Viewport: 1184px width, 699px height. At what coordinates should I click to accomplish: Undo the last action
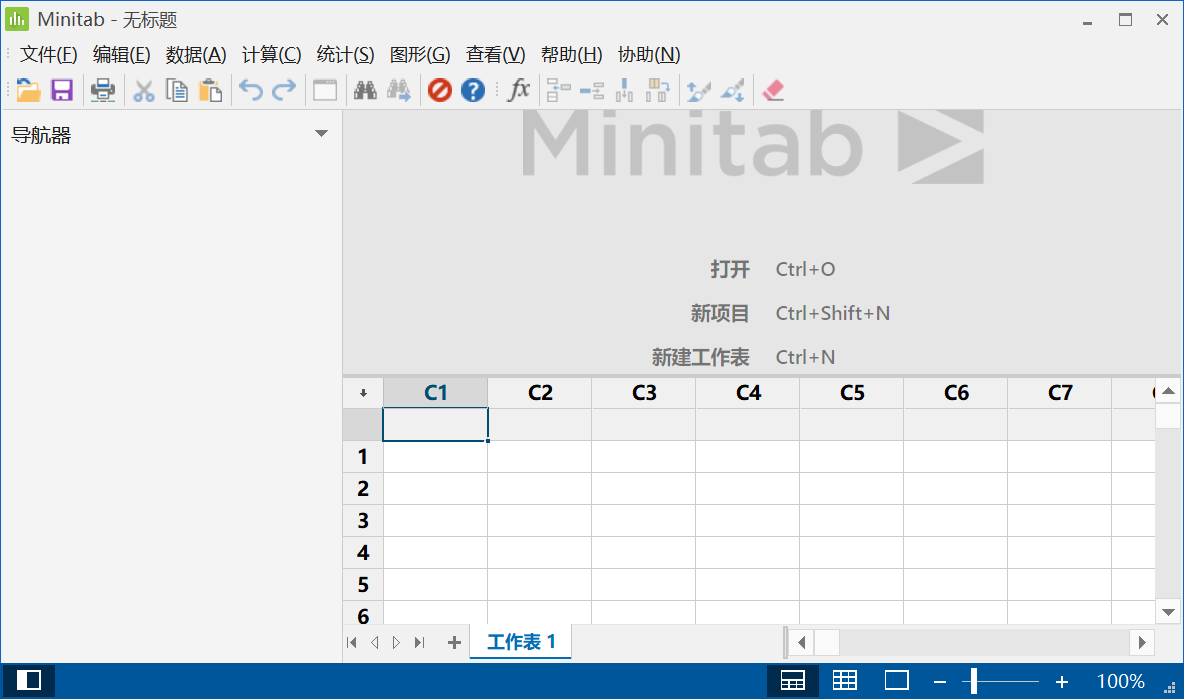[251, 91]
